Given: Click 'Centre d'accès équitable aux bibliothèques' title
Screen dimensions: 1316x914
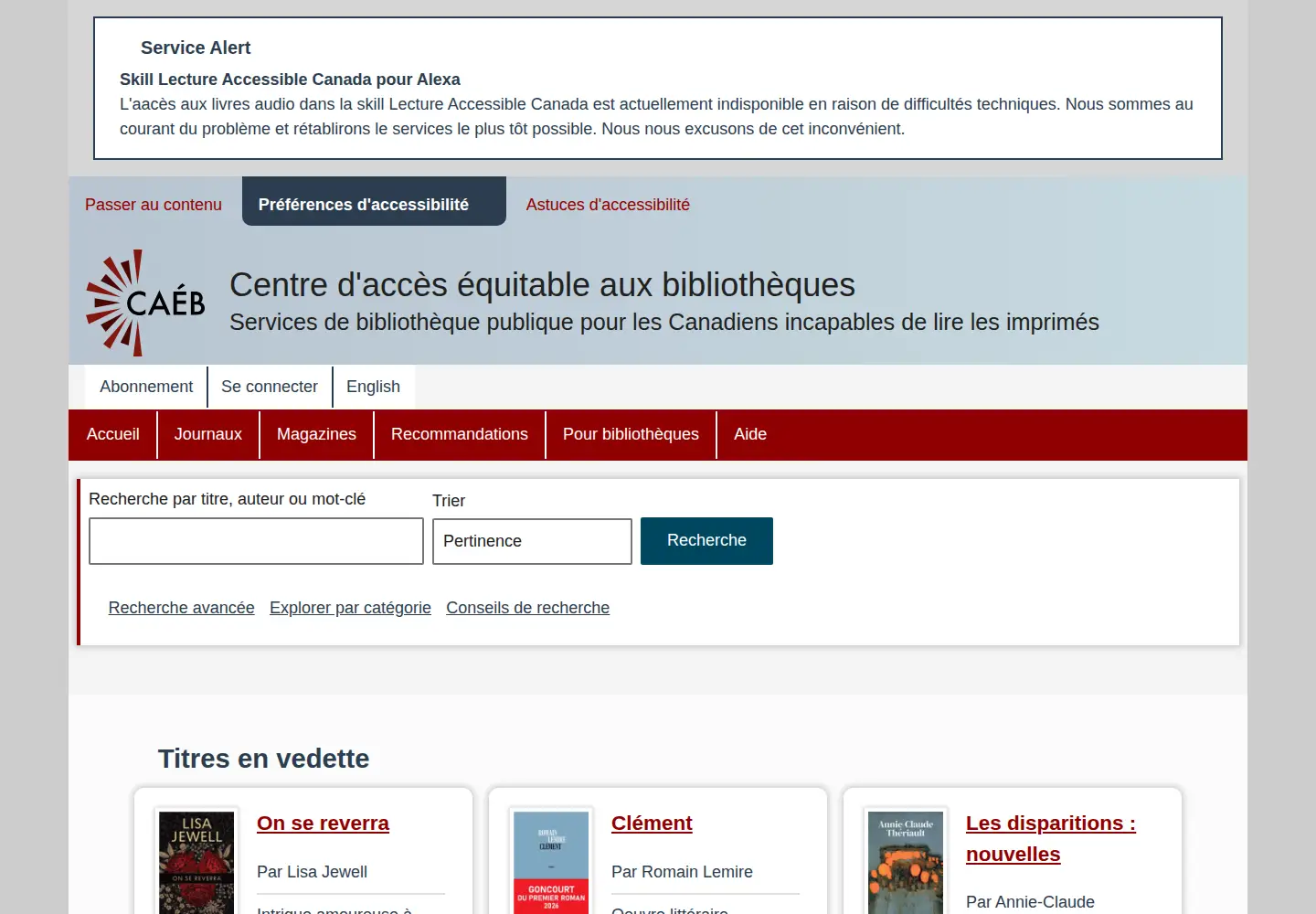Looking at the screenshot, I should tap(542, 285).
